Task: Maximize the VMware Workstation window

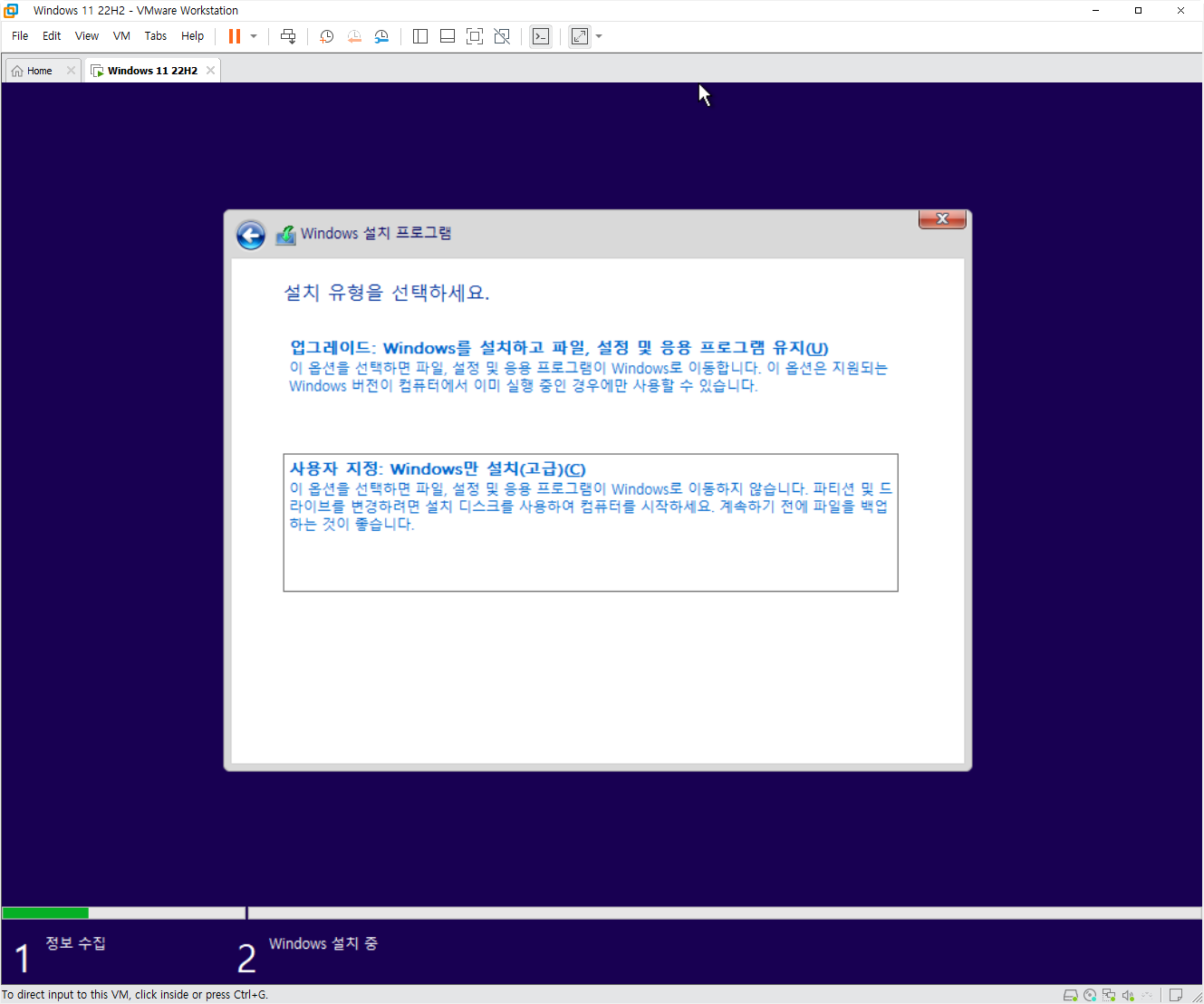Action: (x=1138, y=10)
